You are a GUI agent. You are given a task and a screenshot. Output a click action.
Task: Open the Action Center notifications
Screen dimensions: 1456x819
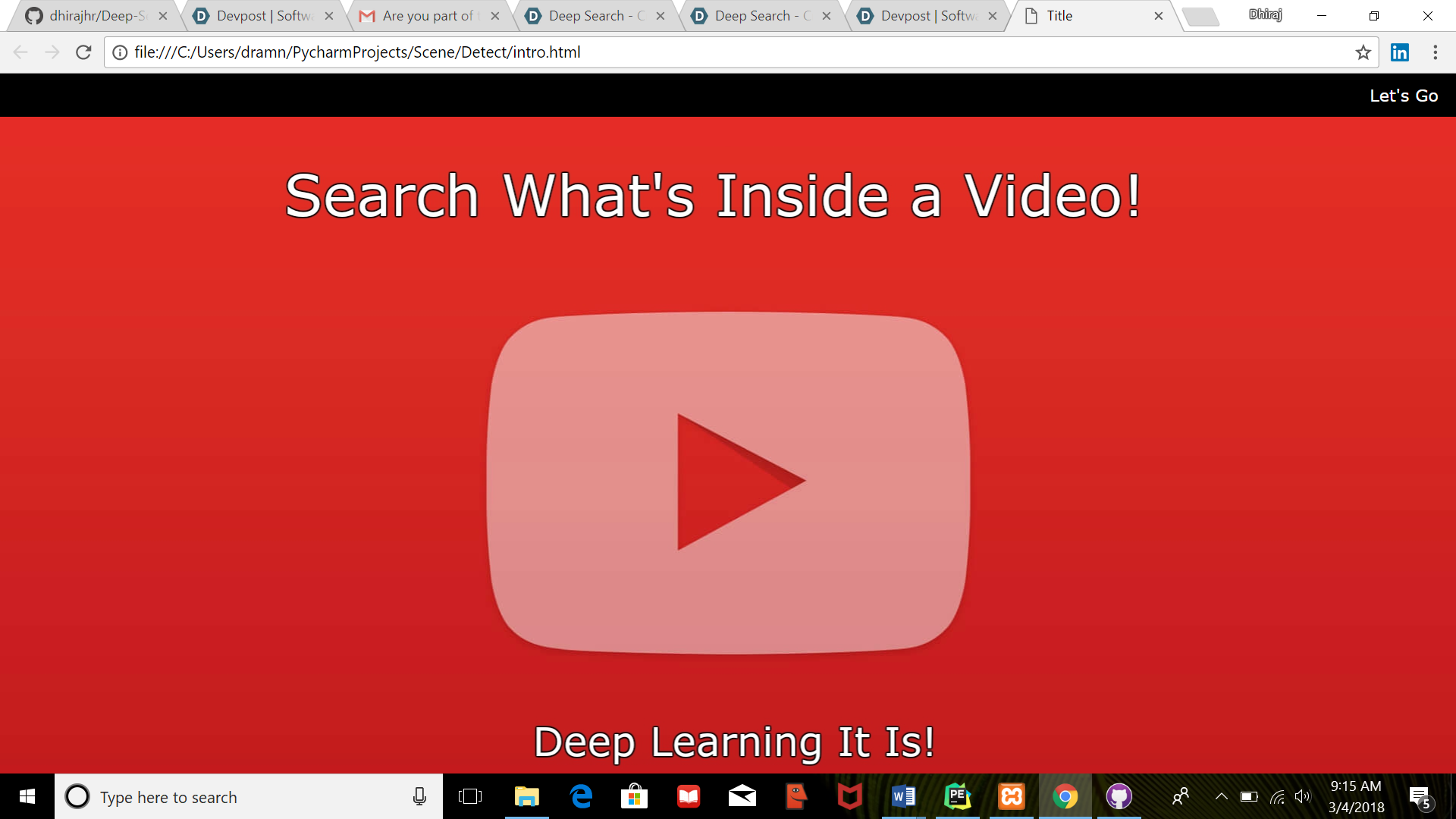pyautogui.click(x=1420, y=796)
